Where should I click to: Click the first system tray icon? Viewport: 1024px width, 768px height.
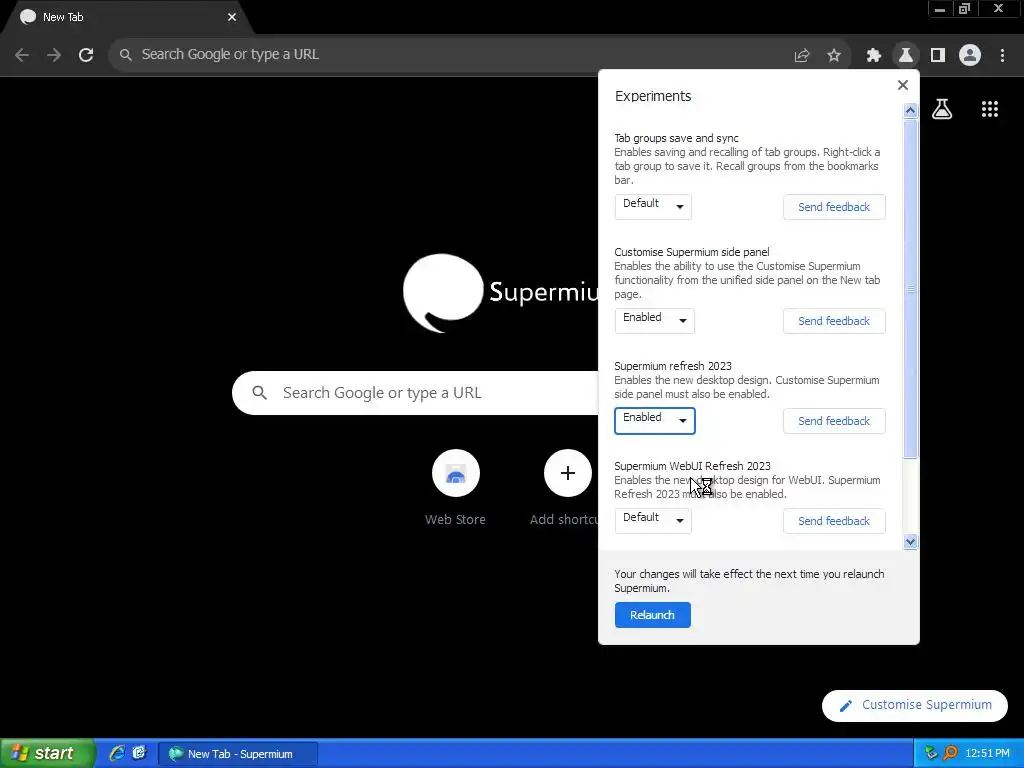click(x=931, y=754)
